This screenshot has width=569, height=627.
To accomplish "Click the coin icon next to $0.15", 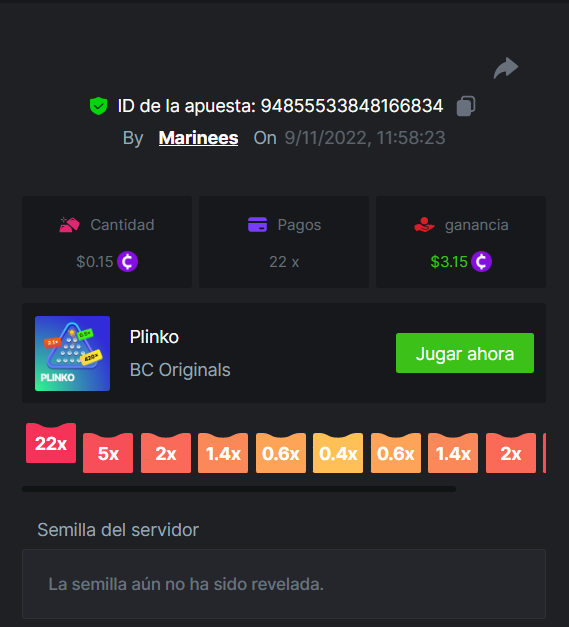I will click(x=128, y=262).
